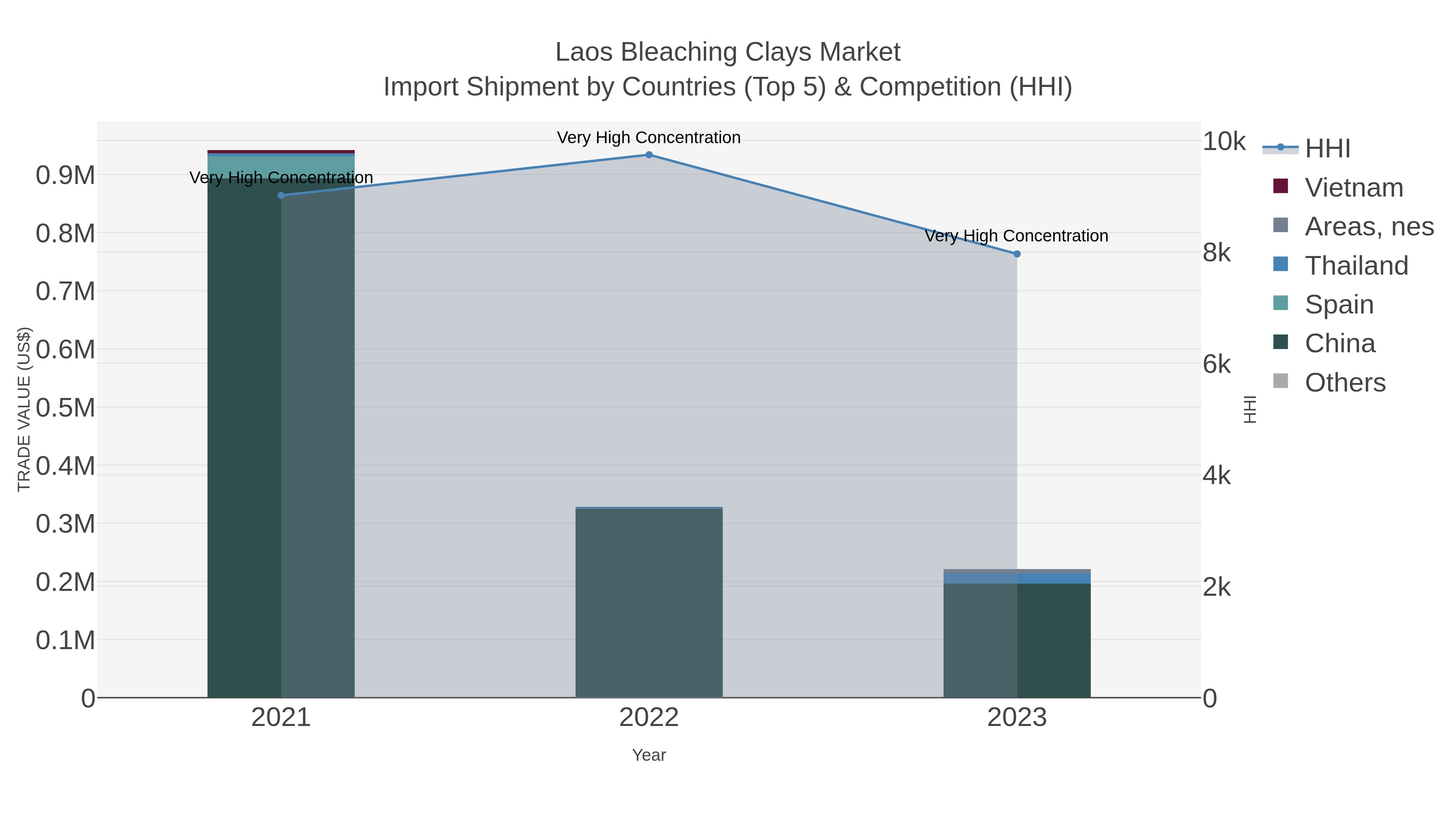This screenshot has height=819, width=1456.
Task: Click the 10k right axis tick
Action: (1224, 141)
